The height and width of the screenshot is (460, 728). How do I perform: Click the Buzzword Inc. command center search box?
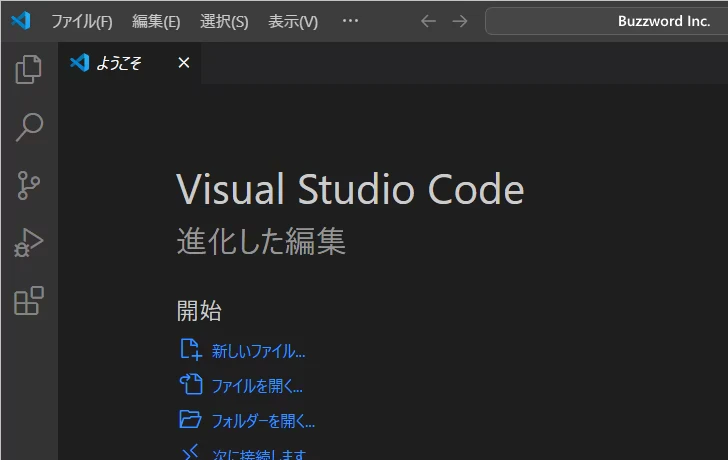[606, 21]
